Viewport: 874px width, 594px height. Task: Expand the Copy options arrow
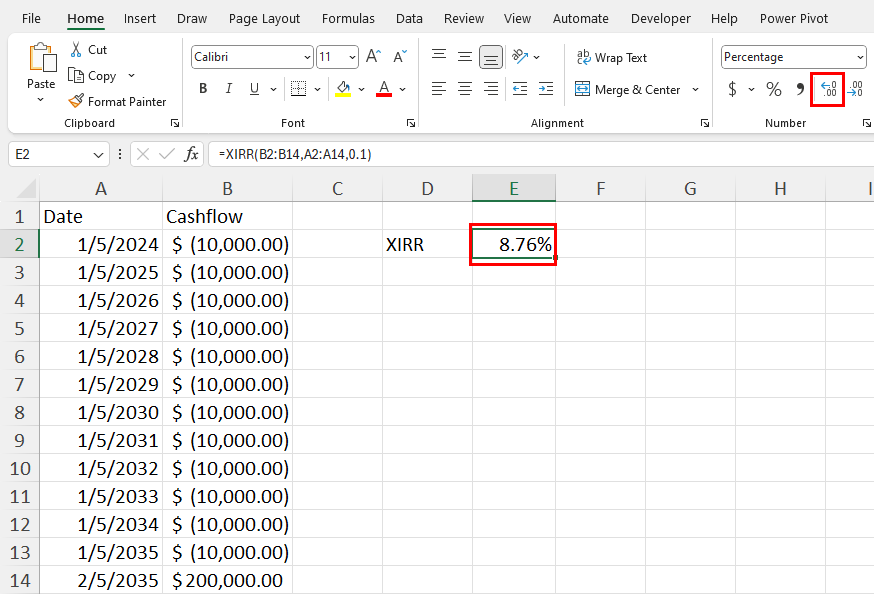click(132, 75)
